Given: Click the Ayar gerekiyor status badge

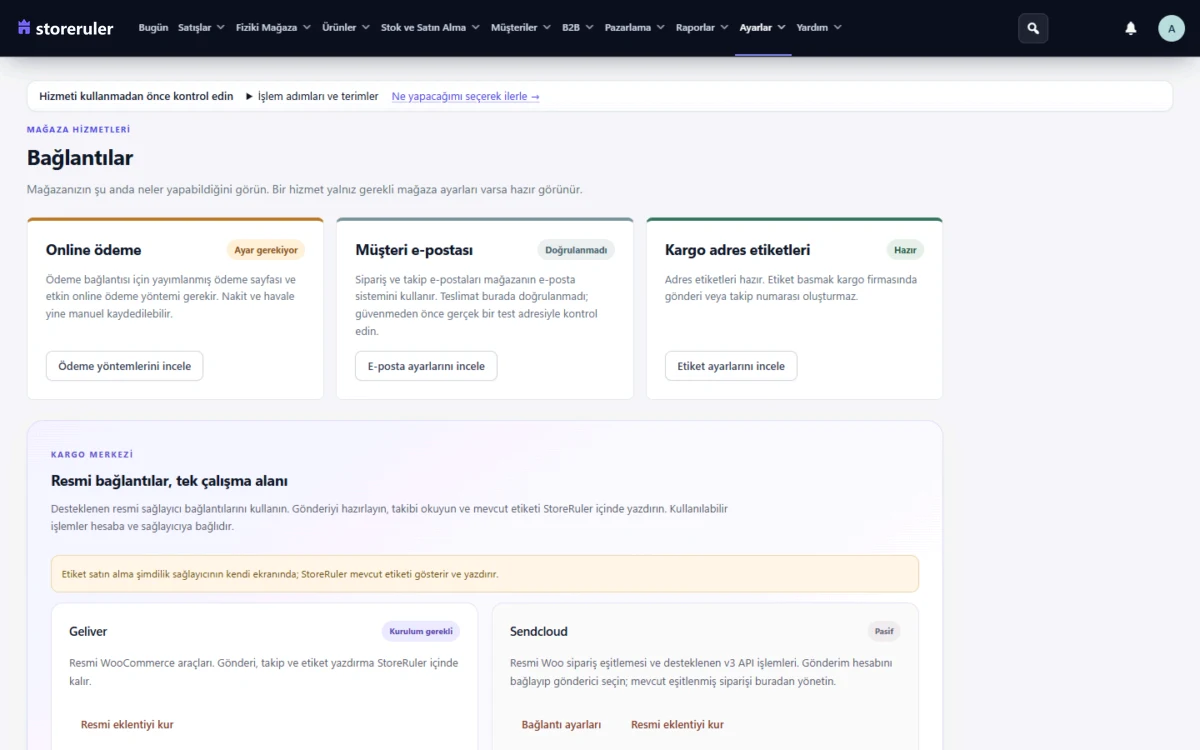Looking at the screenshot, I should pos(266,250).
